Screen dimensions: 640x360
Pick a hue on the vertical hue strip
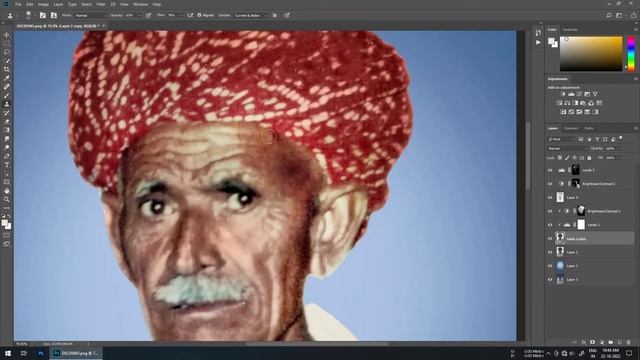point(631,53)
